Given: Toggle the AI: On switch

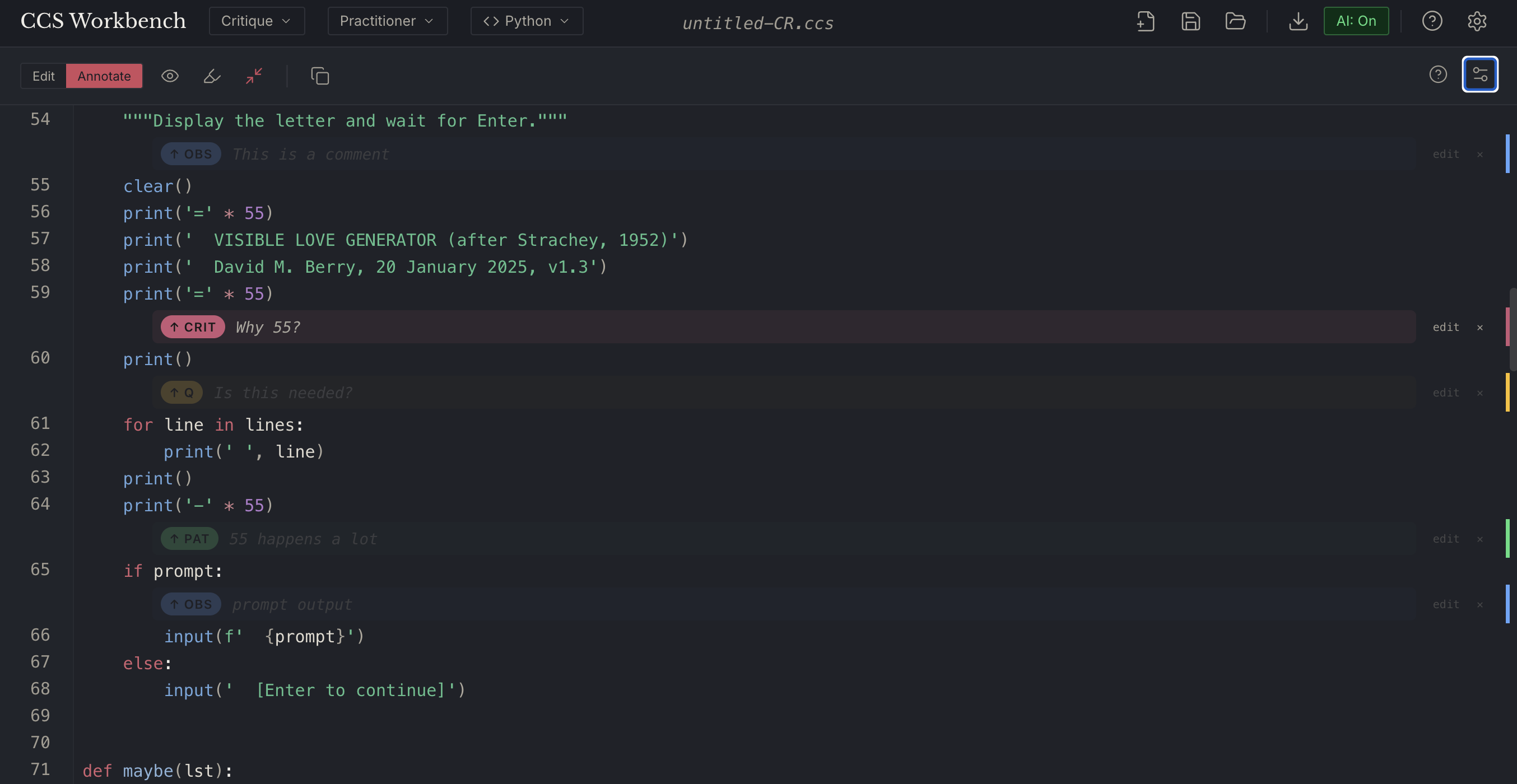Looking at the screenshot, I should click(x=1356, y=21).
